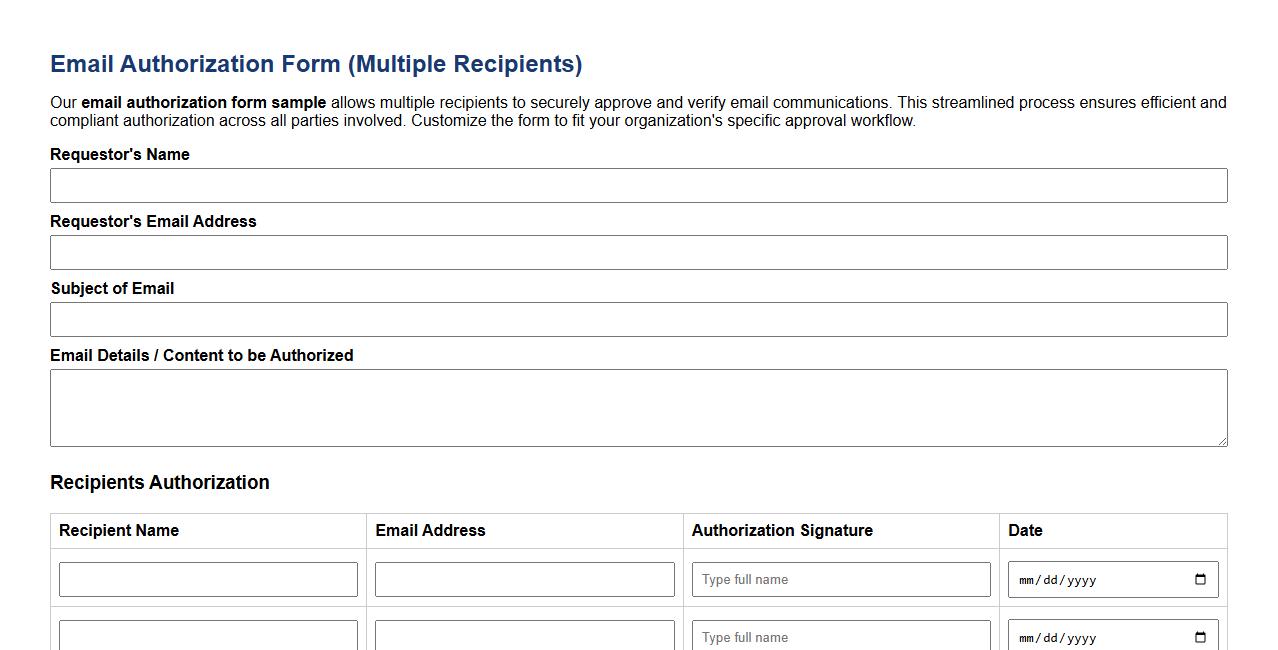Viewport: 1278px width, 650px height.
Task: Click the bolded 'email authorization form sample' text
Action: coord(204,102)
